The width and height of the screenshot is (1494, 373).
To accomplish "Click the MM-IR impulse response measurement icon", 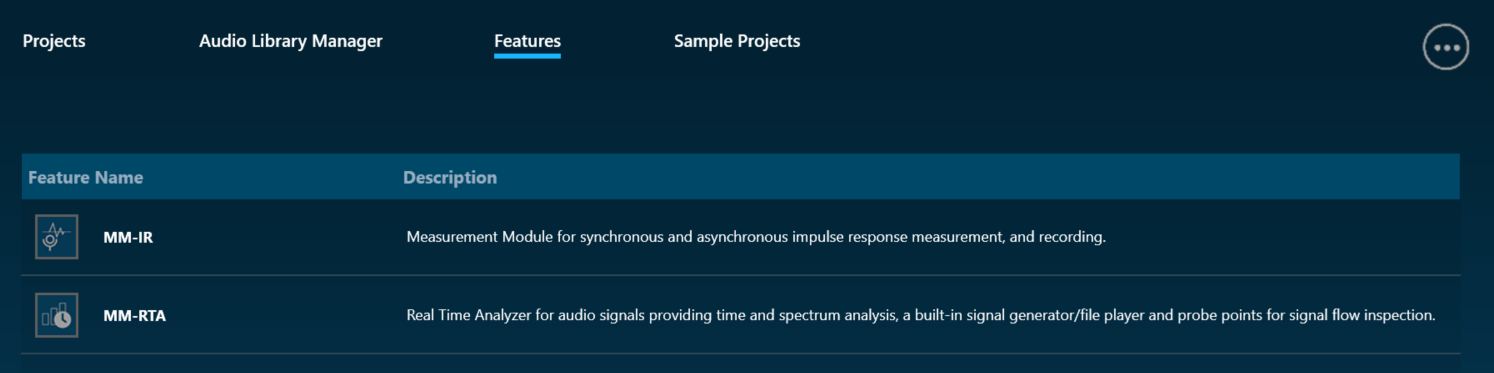I will pos(56,237).
